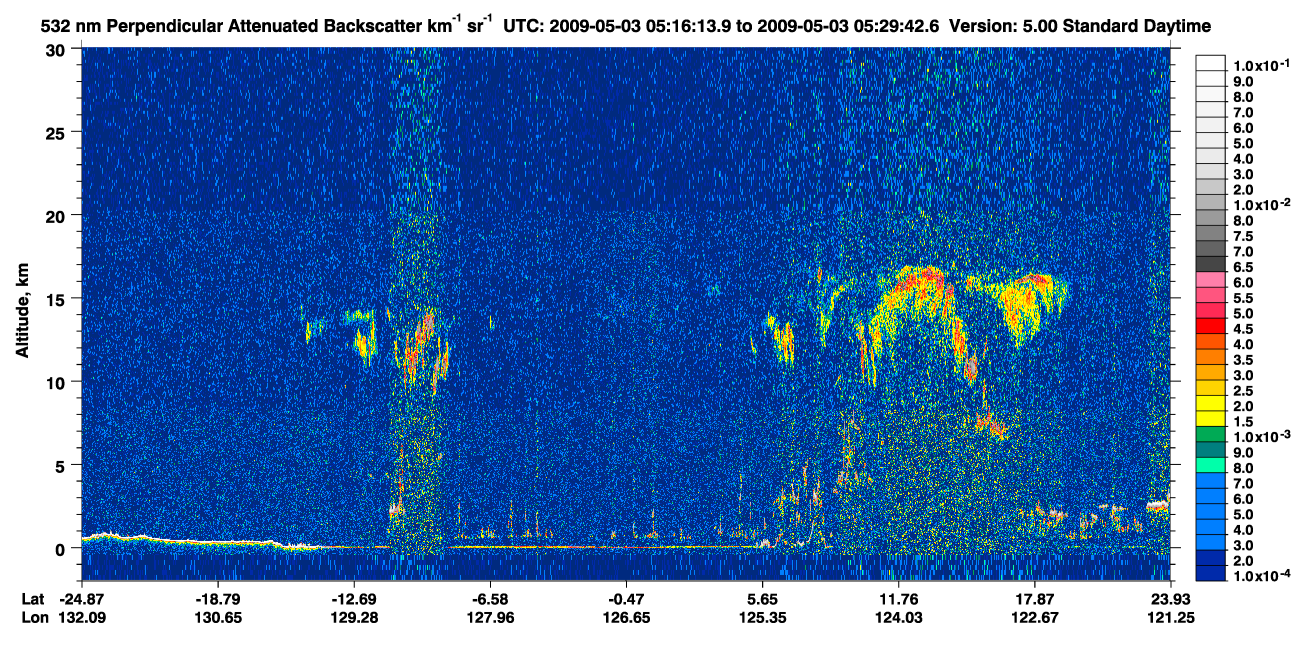
Task: Select longitude value 125.35
Action: point(763,618)
